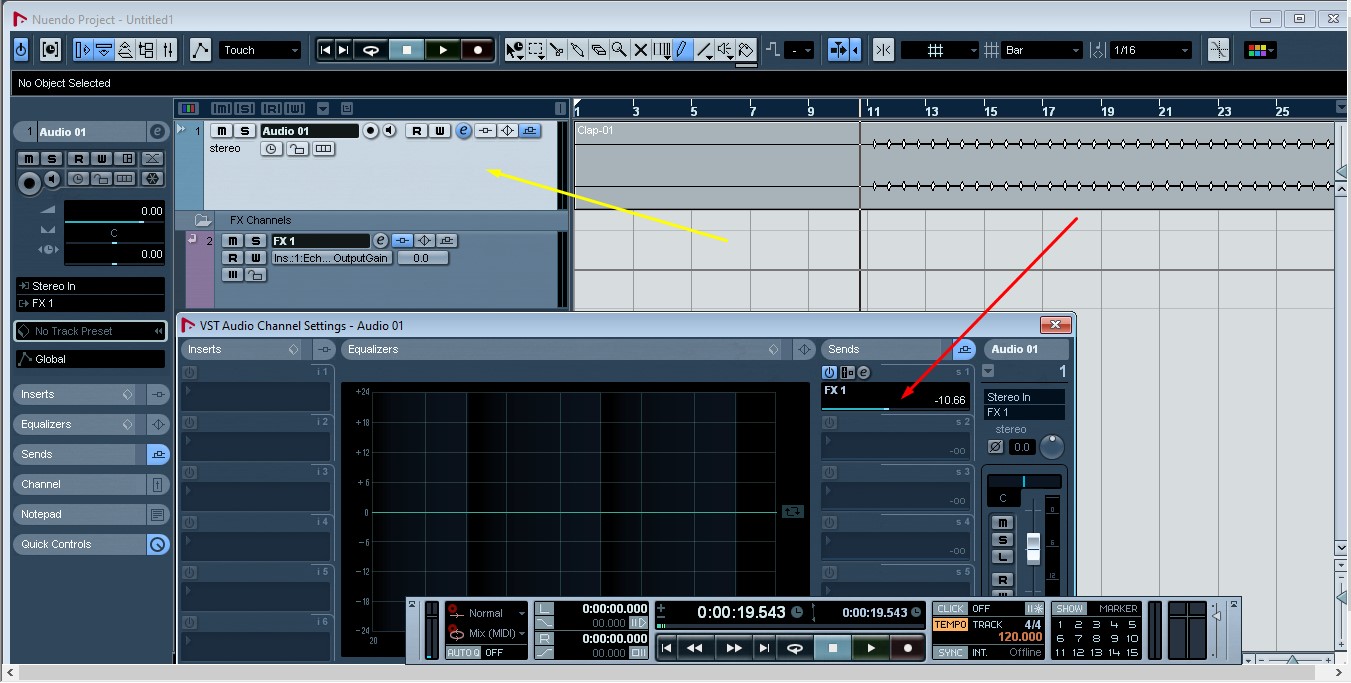Select the Line tool
Screen dimensions: 1351x683
(x=704, y=49)
